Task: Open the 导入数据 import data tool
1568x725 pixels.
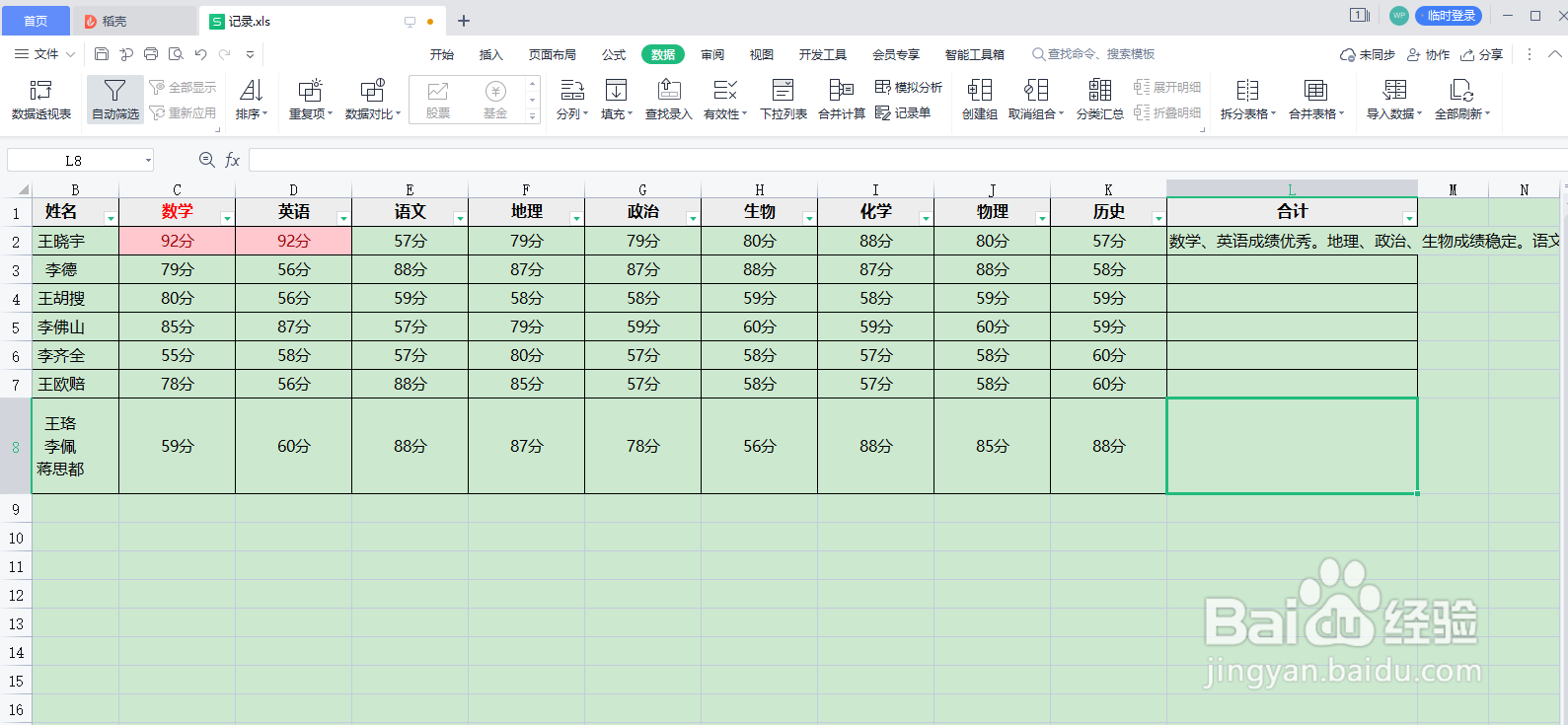Action: pos(1394,100)
